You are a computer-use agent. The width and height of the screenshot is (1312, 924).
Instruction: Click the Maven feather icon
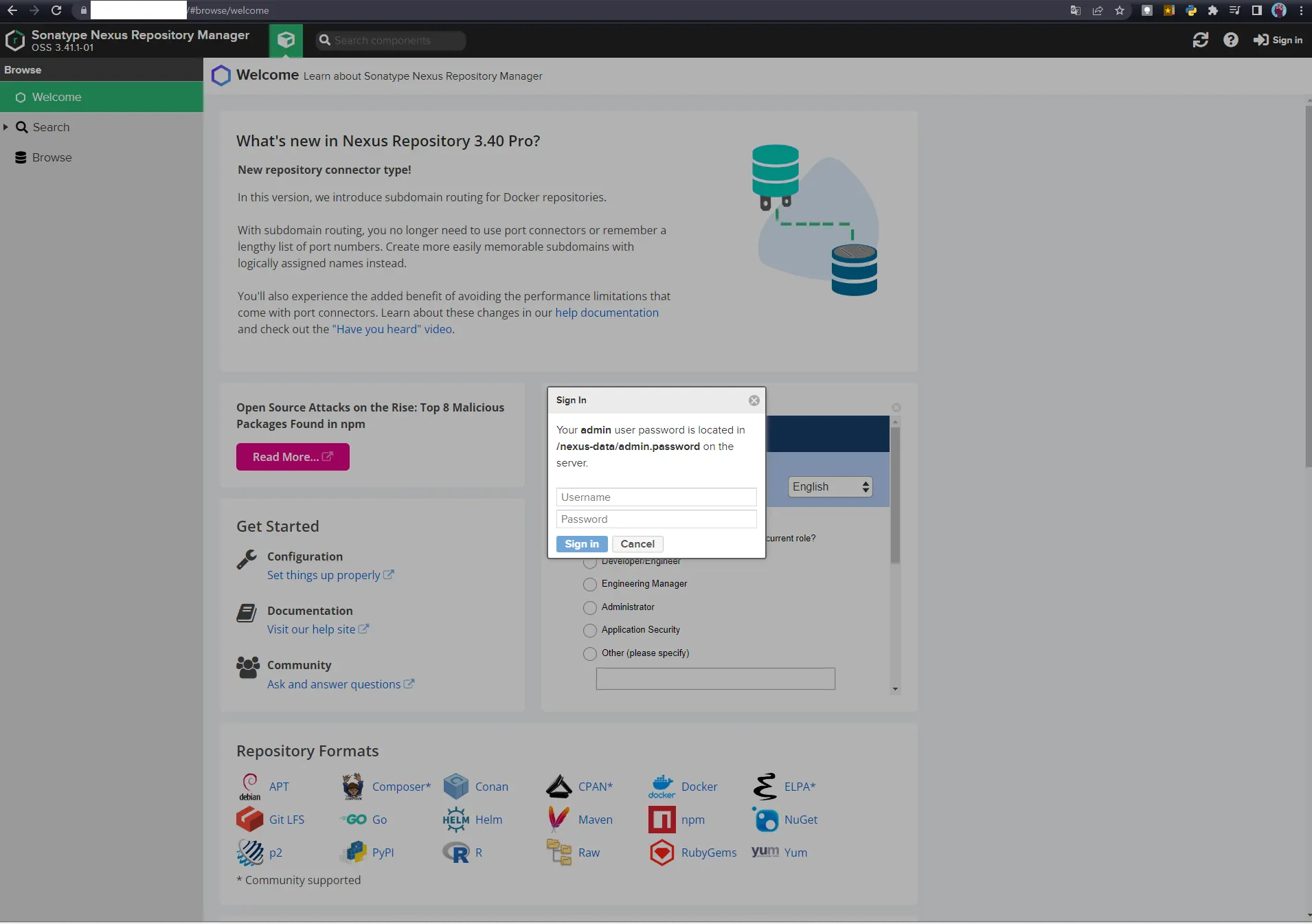pyautogui.click(x=558, y=820)
